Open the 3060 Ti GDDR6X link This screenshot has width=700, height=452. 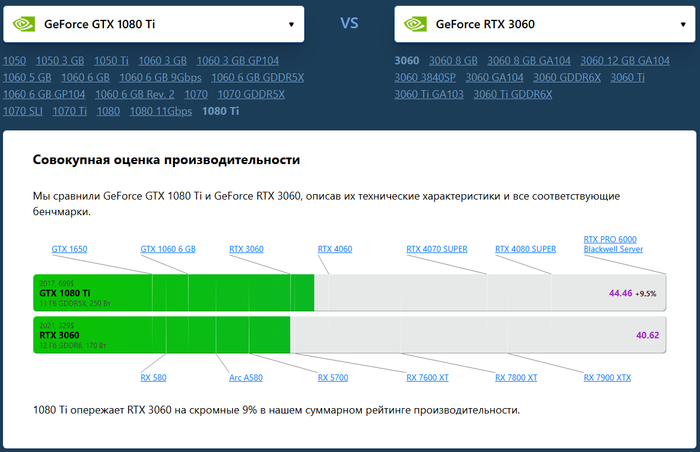[x=512, y=95]
